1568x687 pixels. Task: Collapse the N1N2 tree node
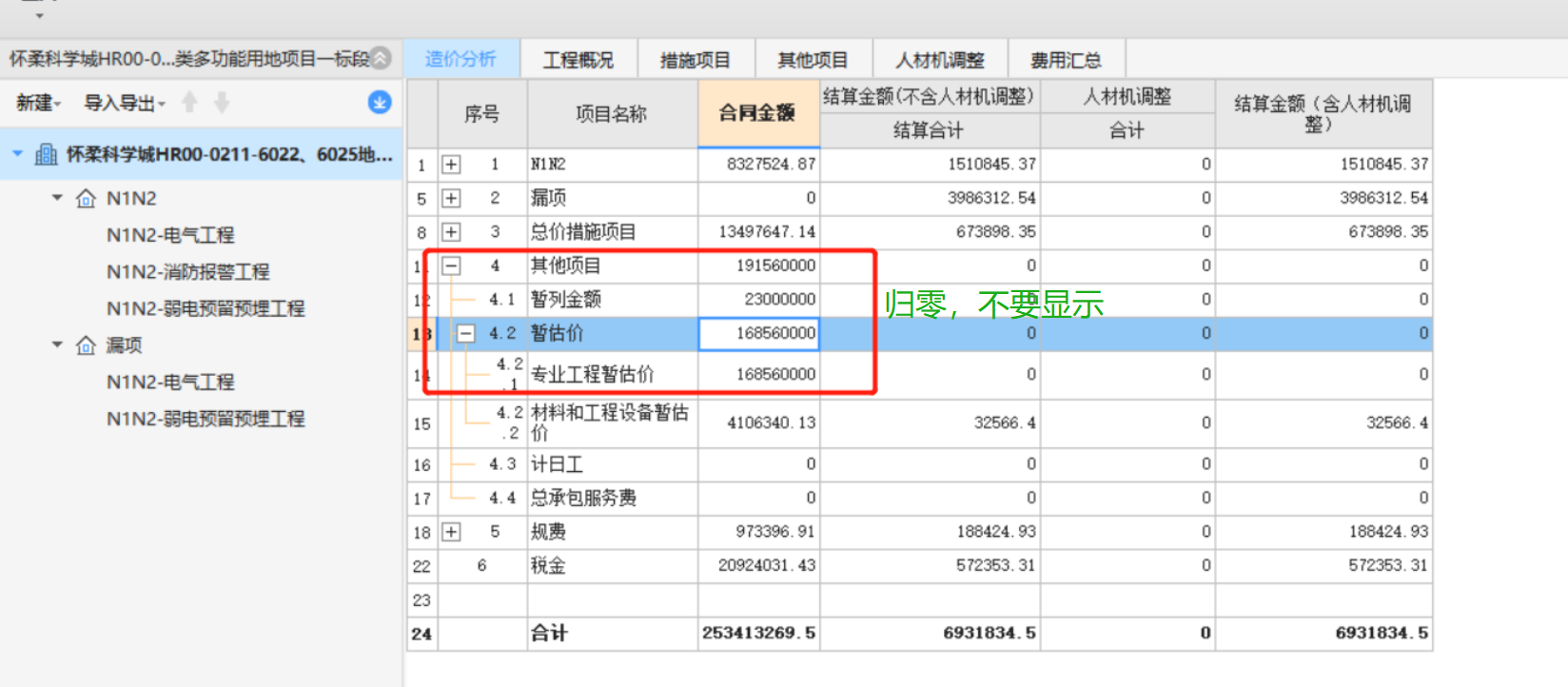point(57,198)
